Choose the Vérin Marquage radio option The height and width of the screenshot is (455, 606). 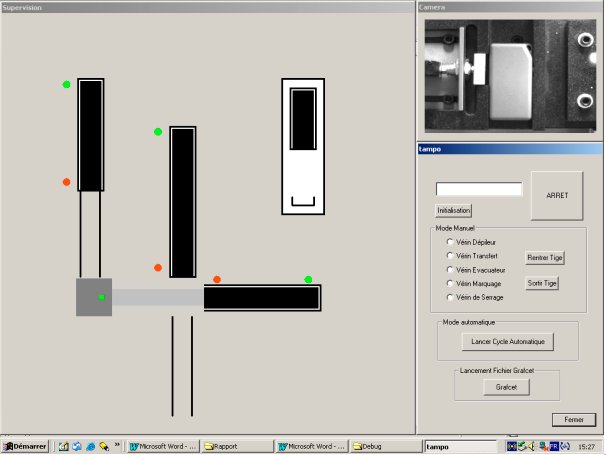449,283
